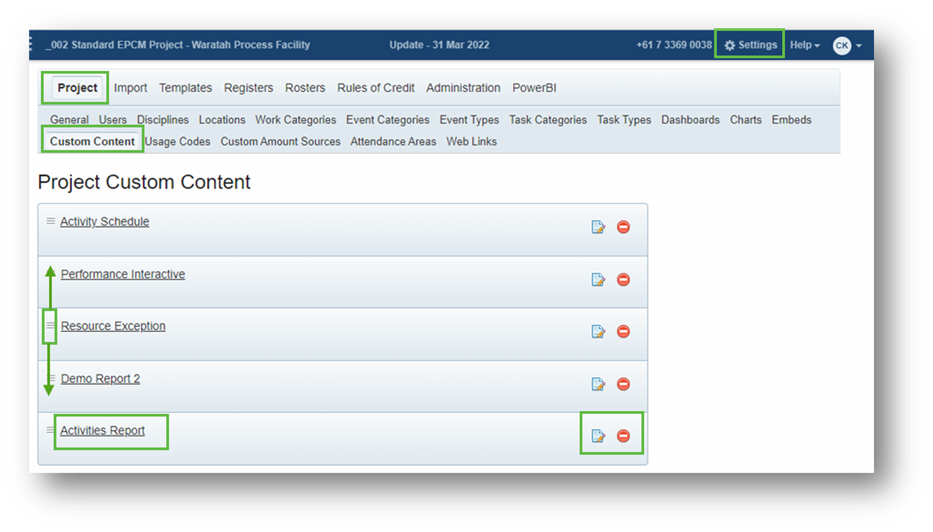Screen dimensions: 933x532
Task: Open the Rosters tab
Action: 305,87
